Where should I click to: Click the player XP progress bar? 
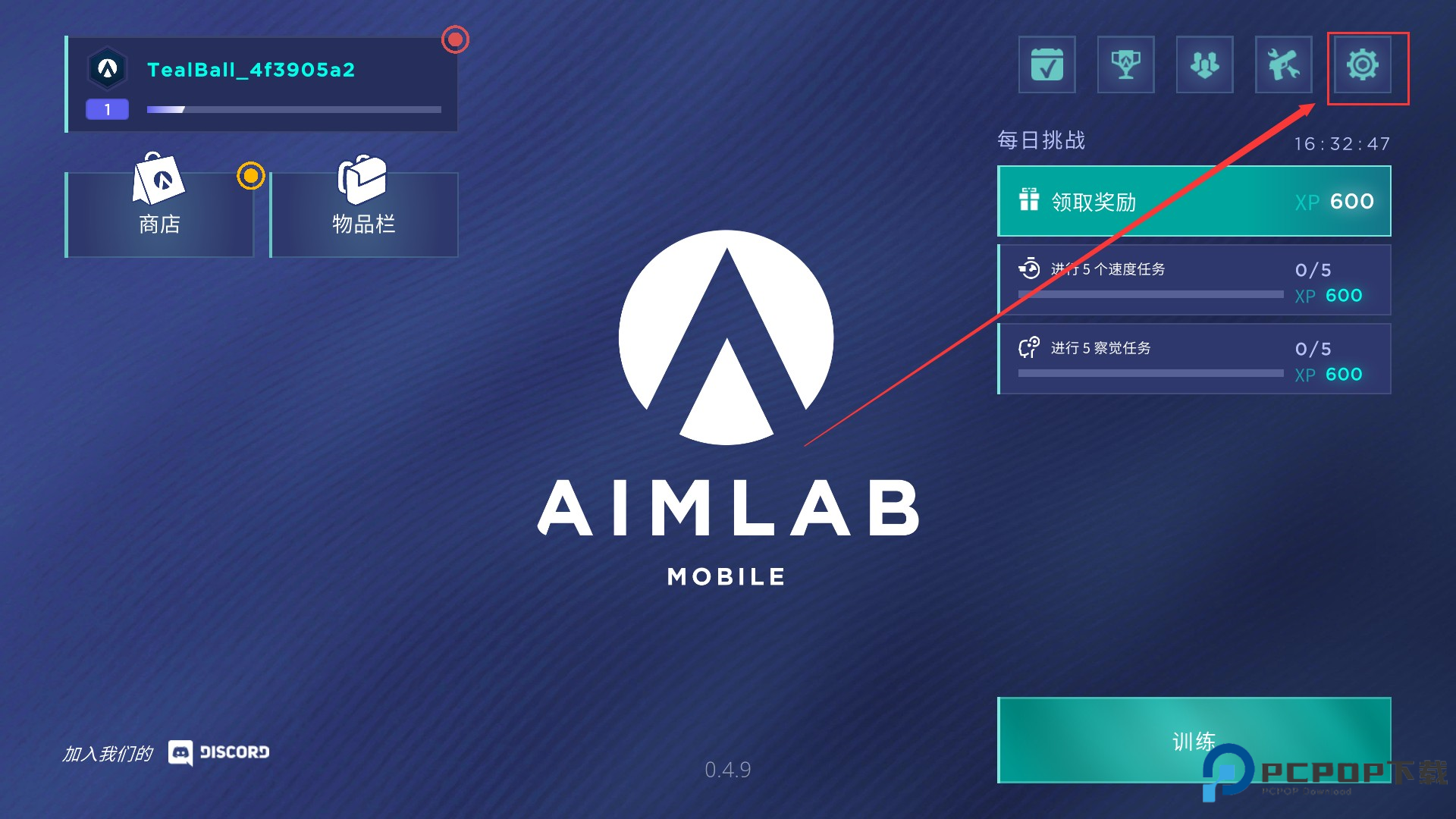coord(294,110)
